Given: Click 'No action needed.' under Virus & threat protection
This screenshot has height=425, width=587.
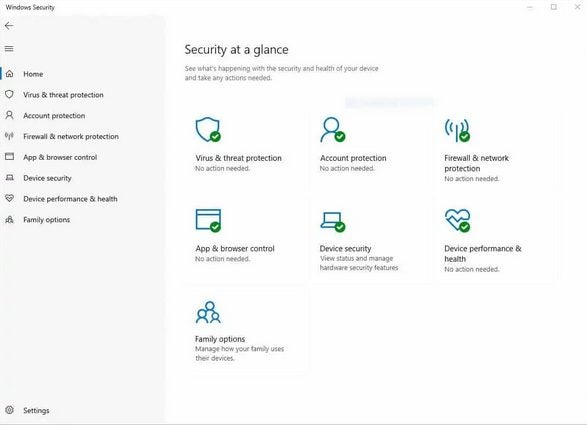Looking at the screenshot, I should 222,169.
